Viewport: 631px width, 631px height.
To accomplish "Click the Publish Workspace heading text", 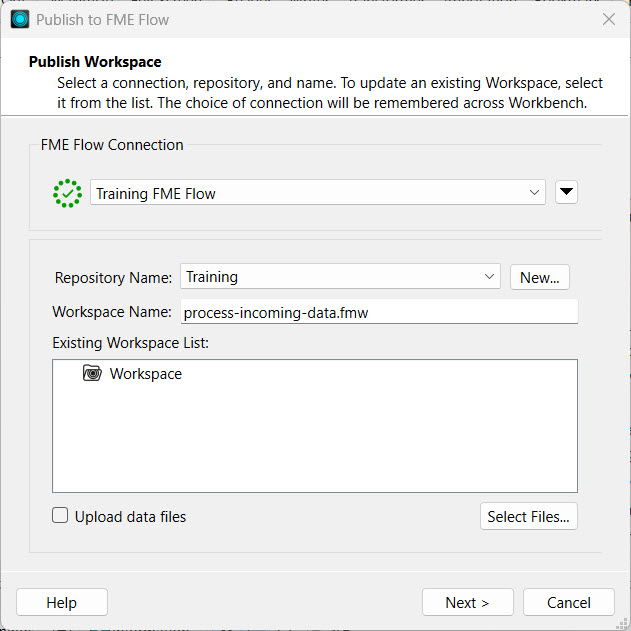I will [x=95, y=62].
